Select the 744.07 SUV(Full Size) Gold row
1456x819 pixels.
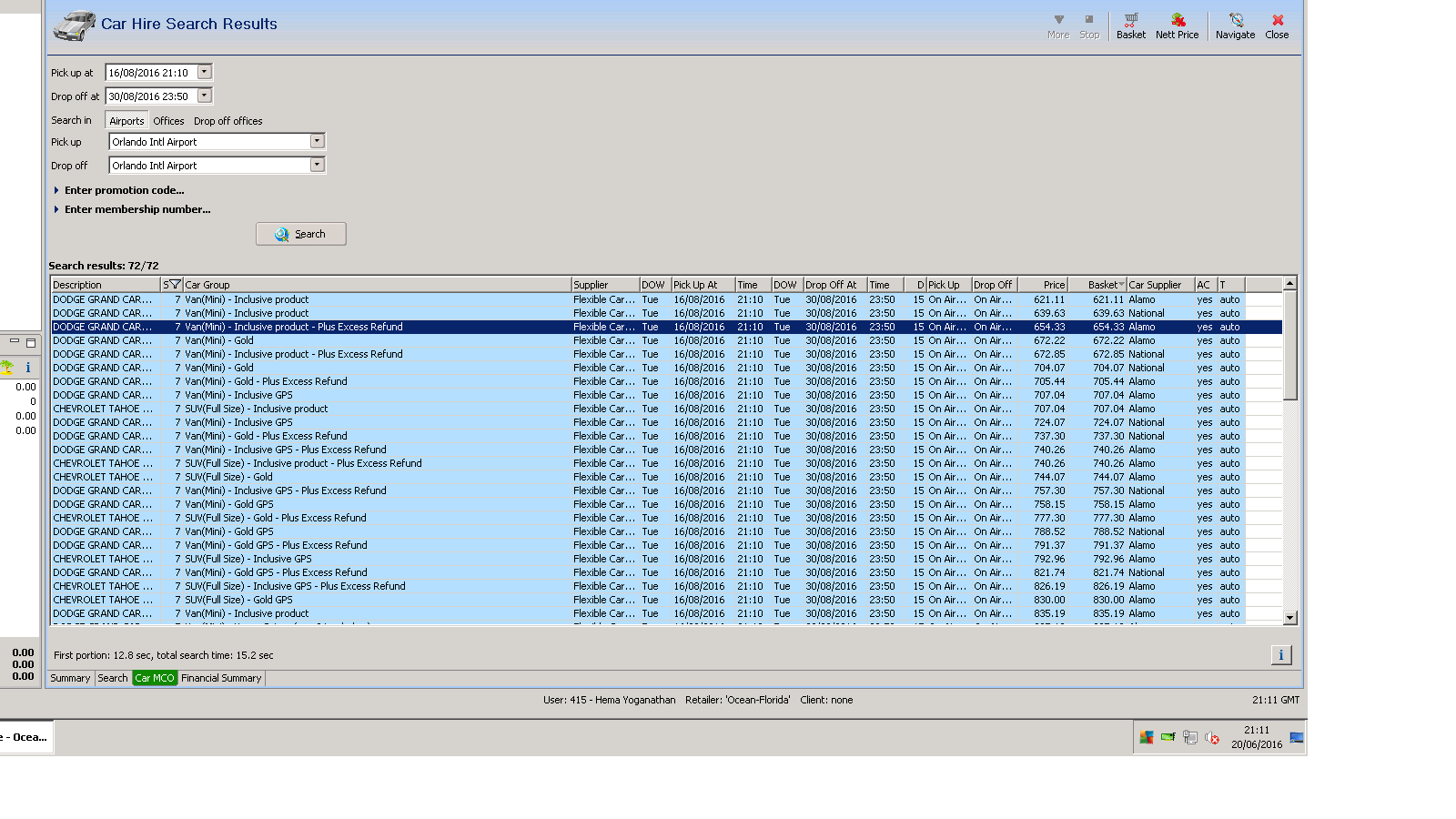666,477
